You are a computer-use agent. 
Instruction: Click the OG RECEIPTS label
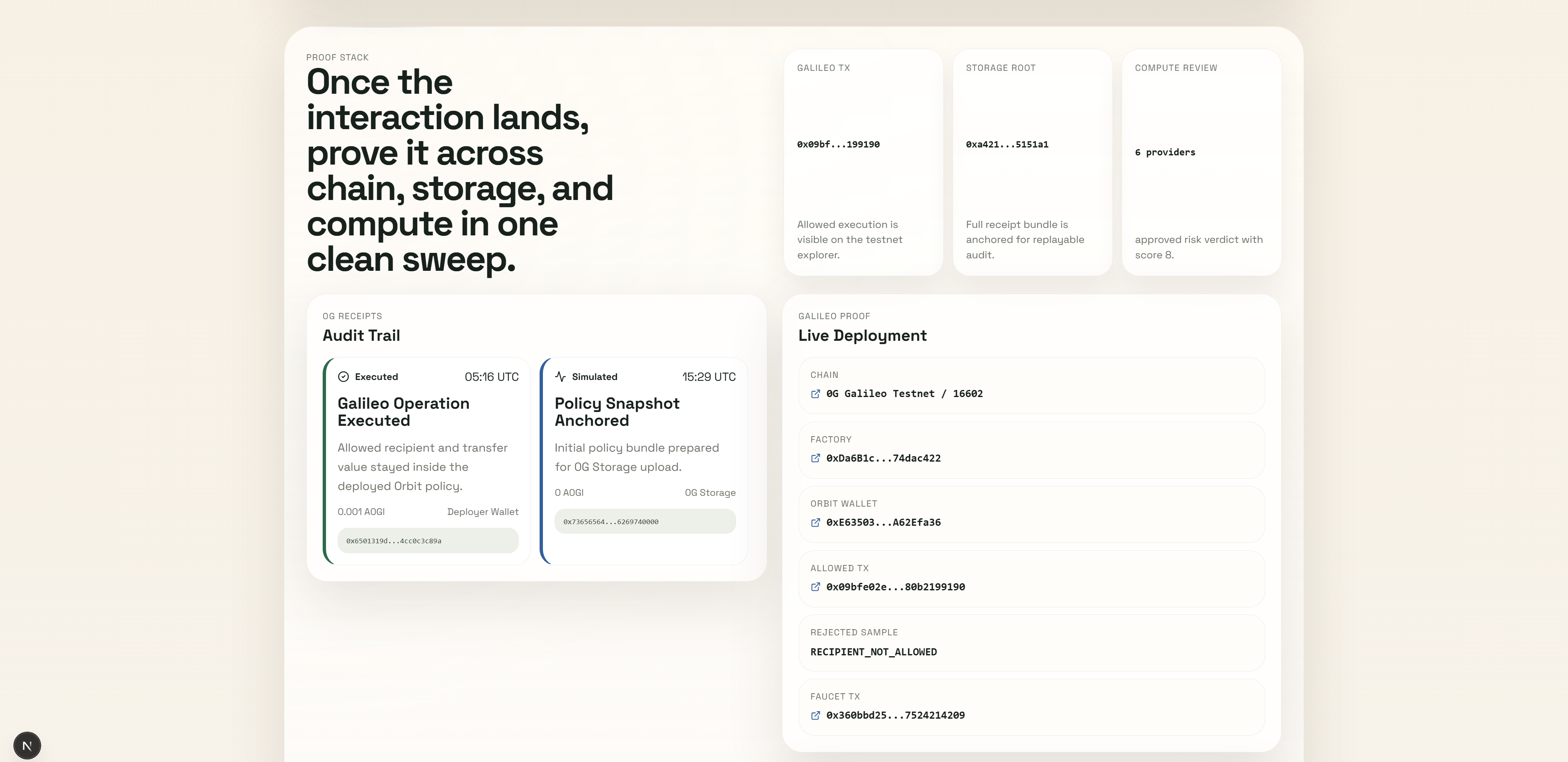(352, 317)
